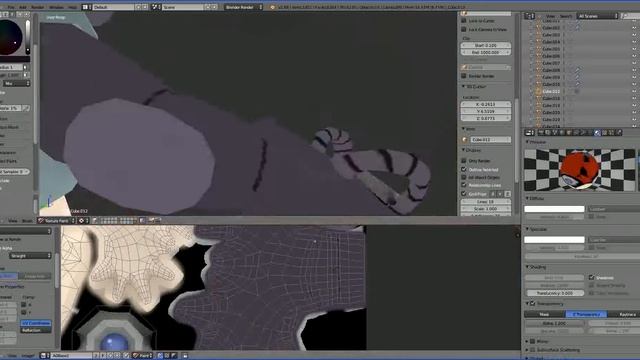The image size is (640, 360).
Task: Collapse the Specular panel
Action: click(527, 229)
